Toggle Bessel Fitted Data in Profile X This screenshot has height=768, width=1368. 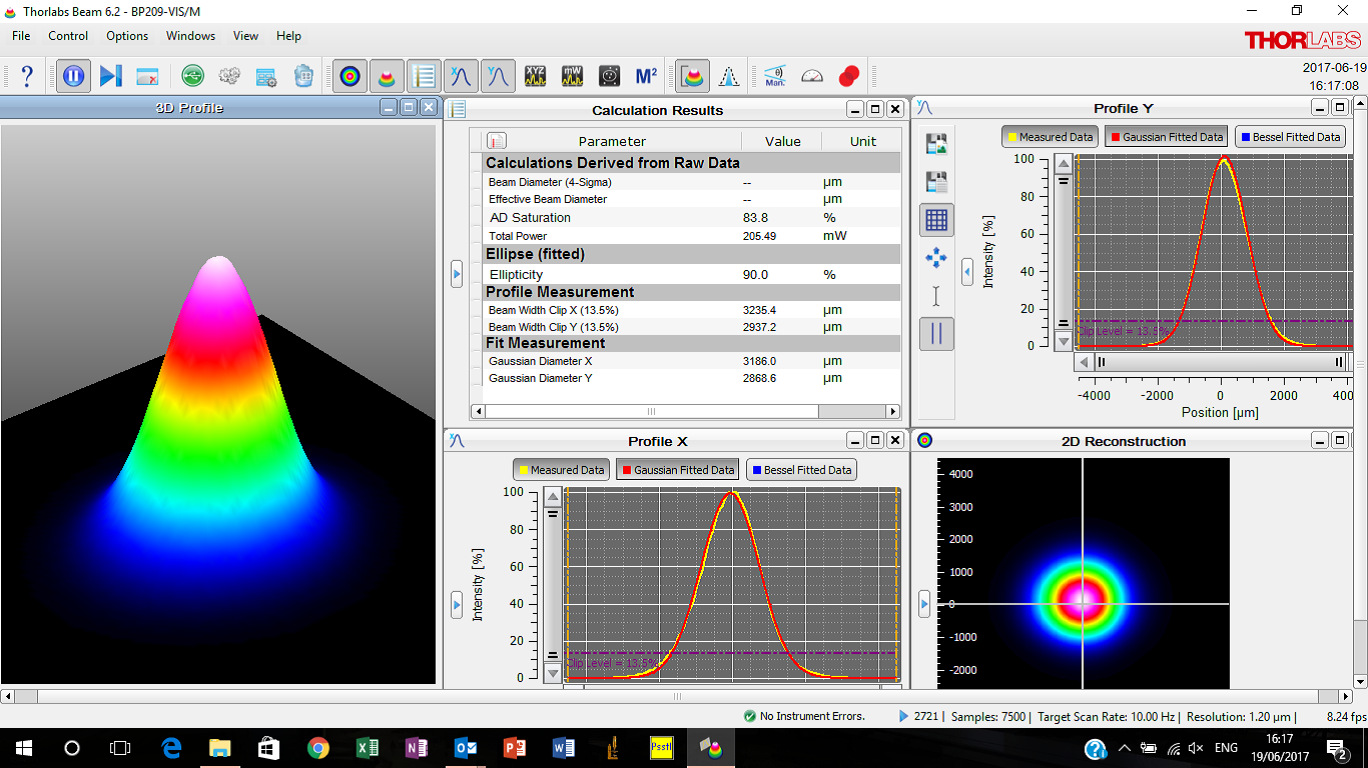[x=801, y=470]
